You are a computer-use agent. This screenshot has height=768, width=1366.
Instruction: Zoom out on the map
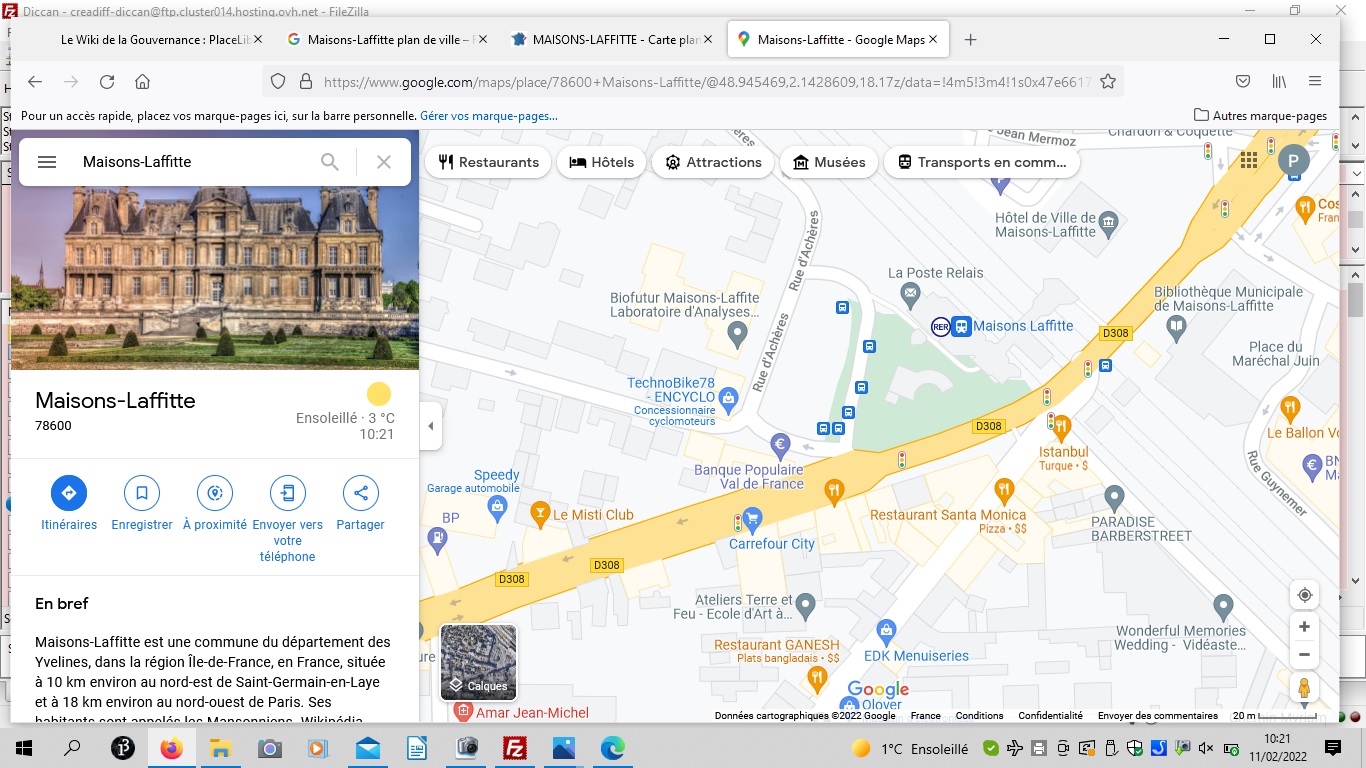(1304, 655)
